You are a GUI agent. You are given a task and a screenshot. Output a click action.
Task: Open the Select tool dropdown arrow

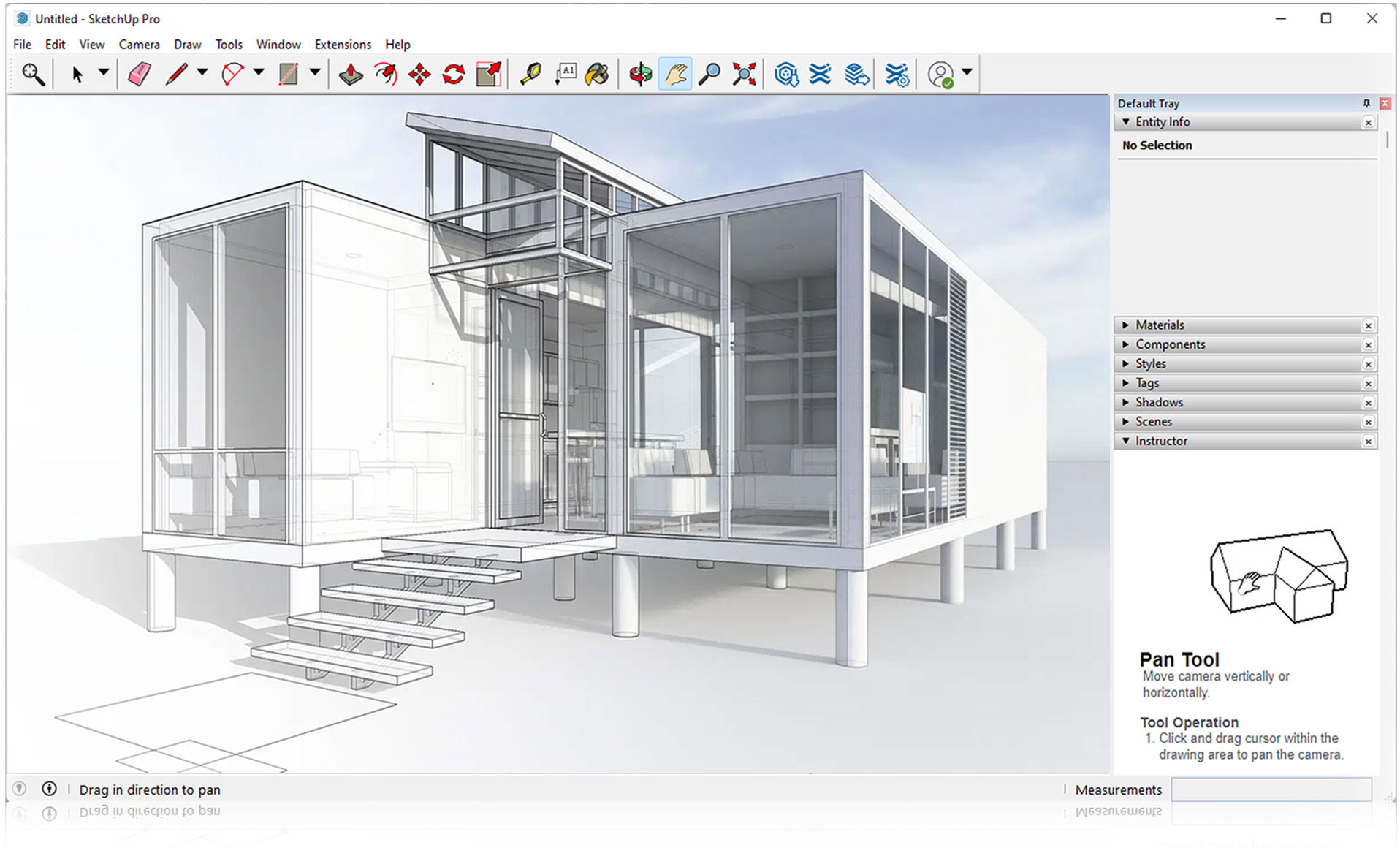(x=104, y=73)
